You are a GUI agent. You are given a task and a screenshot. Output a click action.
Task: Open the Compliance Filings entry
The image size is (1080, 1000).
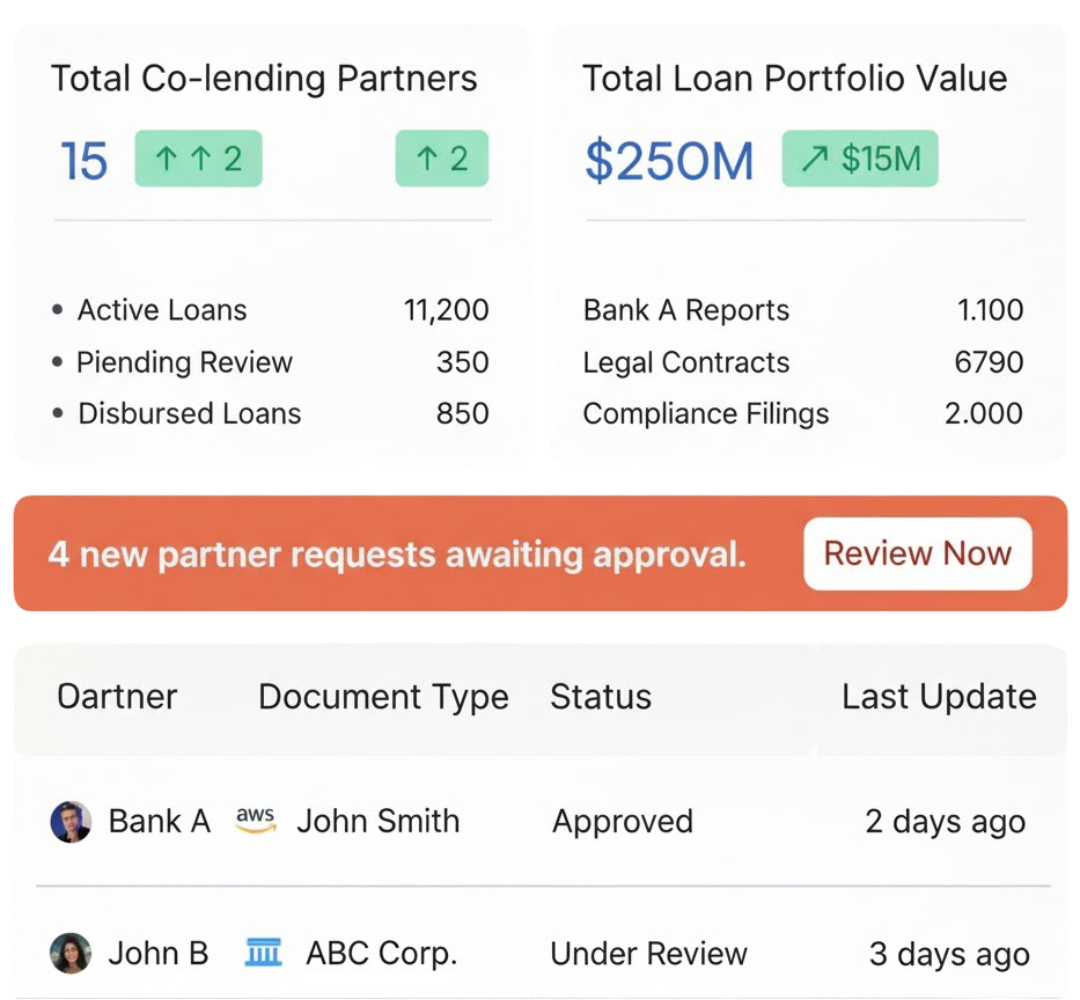coord(706,414)
